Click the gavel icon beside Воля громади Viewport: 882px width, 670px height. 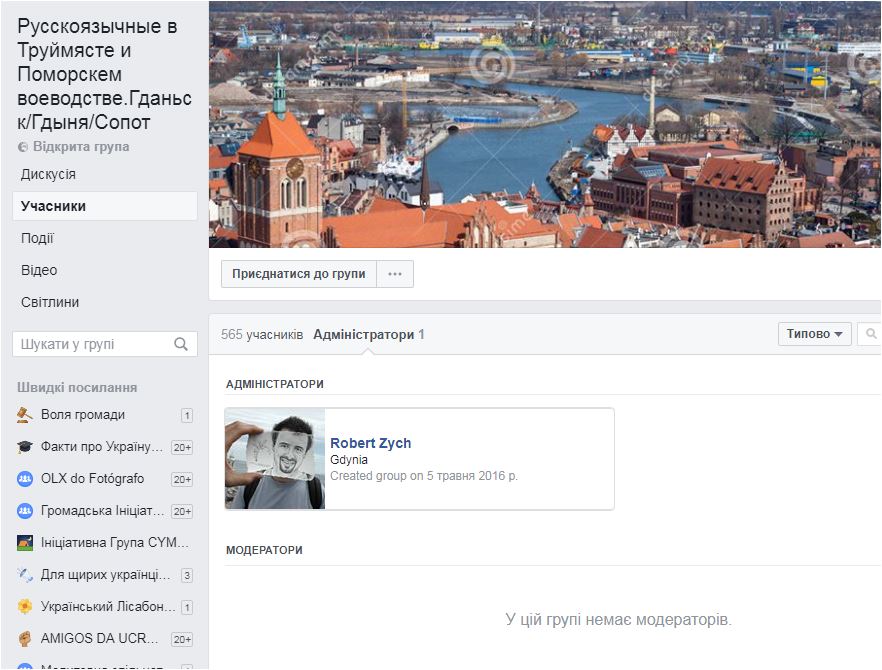(x=25, y=415)
